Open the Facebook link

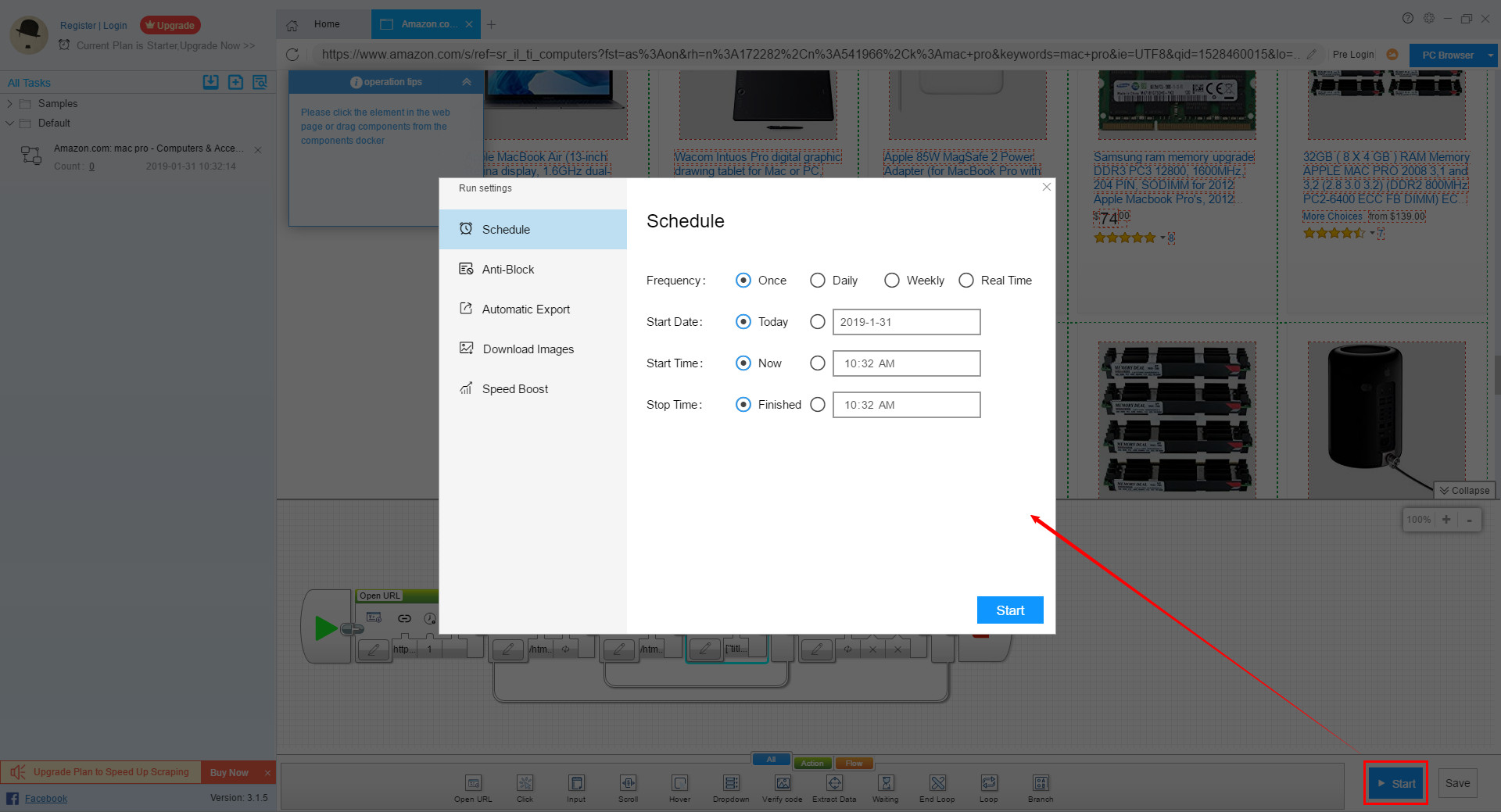[x=46, y=798]
